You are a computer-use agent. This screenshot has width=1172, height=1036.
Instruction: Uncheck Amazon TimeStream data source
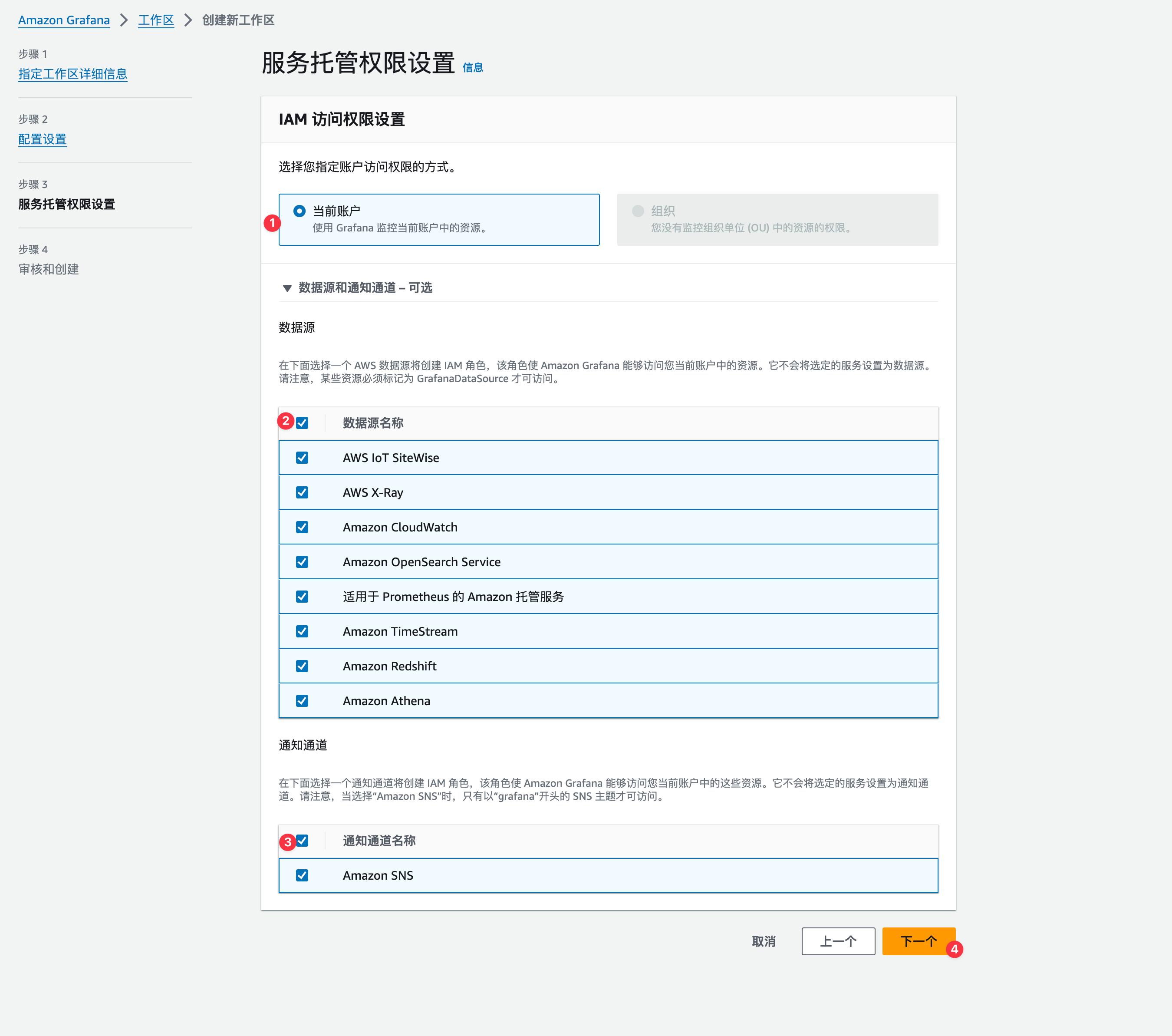point(302,631)
